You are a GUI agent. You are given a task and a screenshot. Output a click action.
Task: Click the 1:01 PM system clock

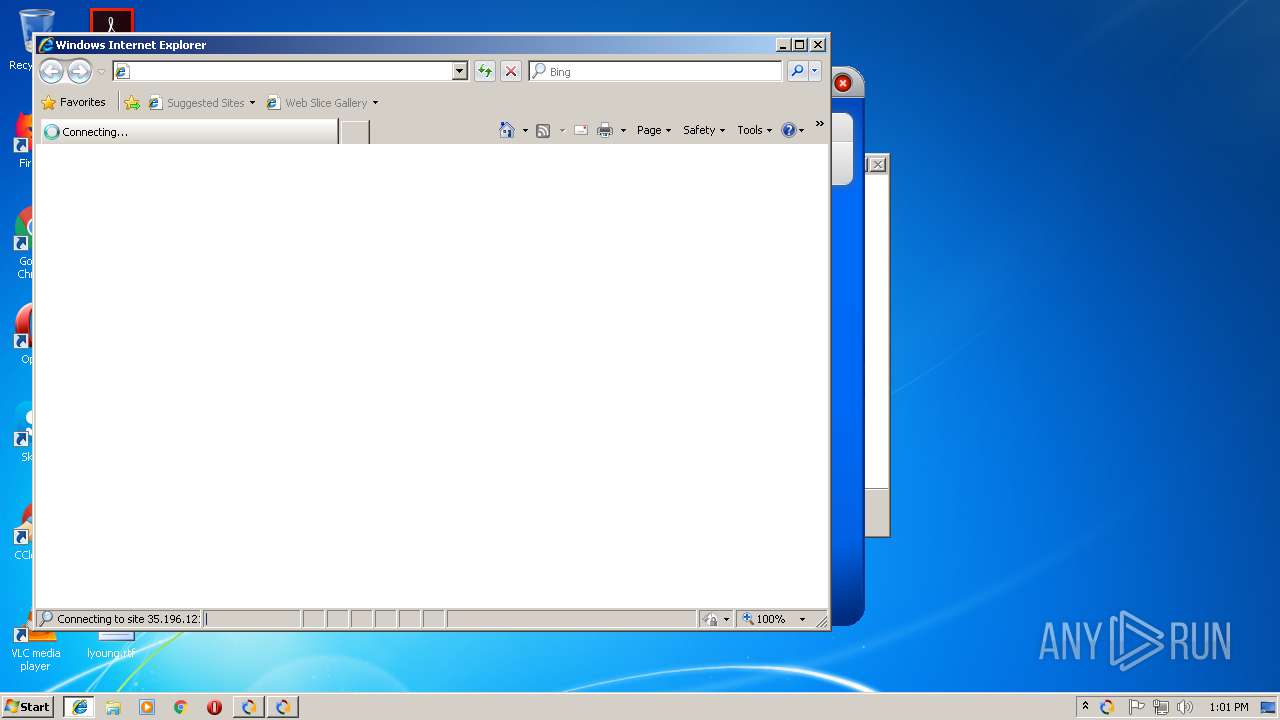click(1228, 707)
